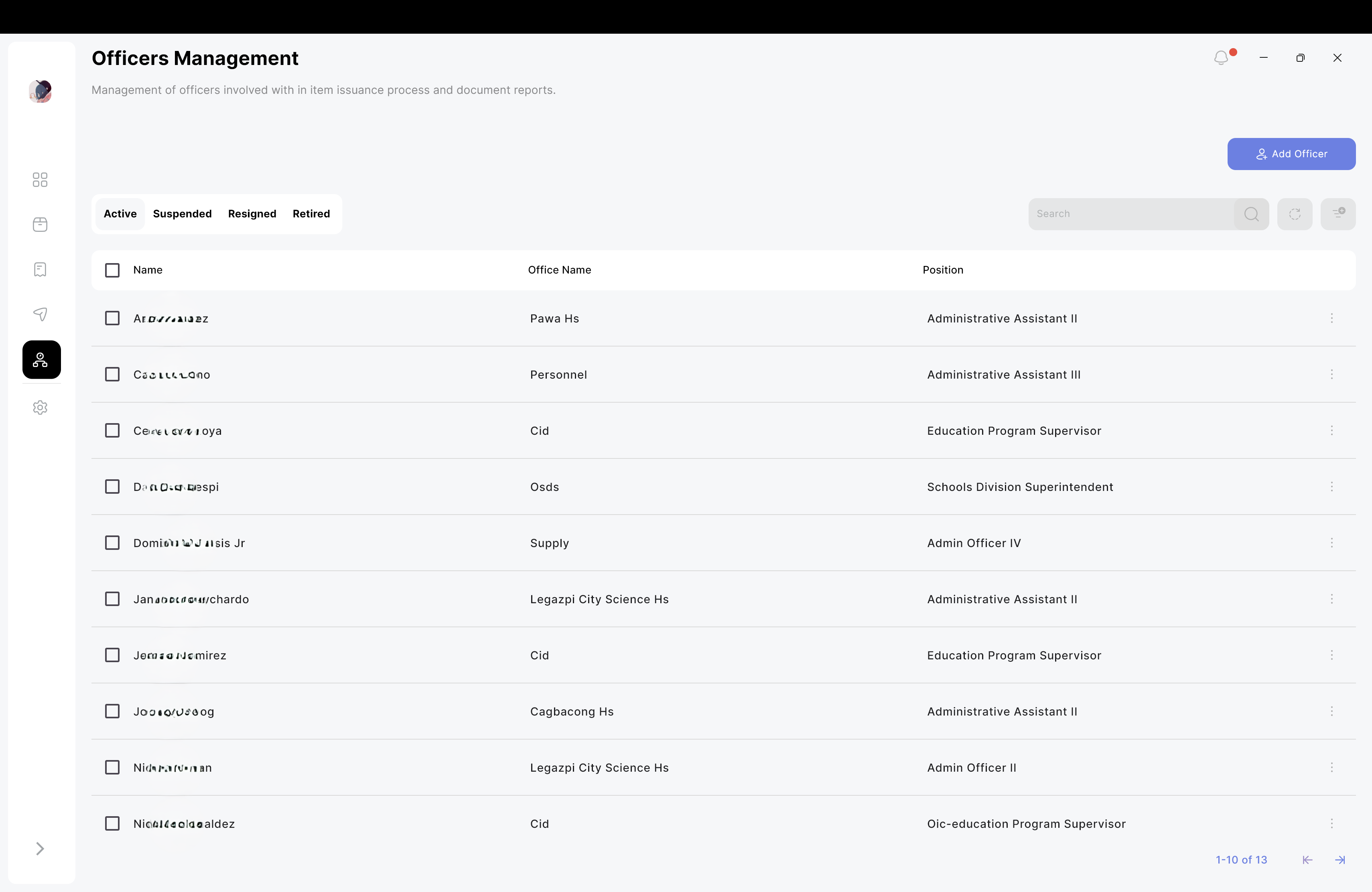Check the Pawa Hs officer row checkbox
Viewport: 1372px width, 892px height.
[x=112, y=318]
